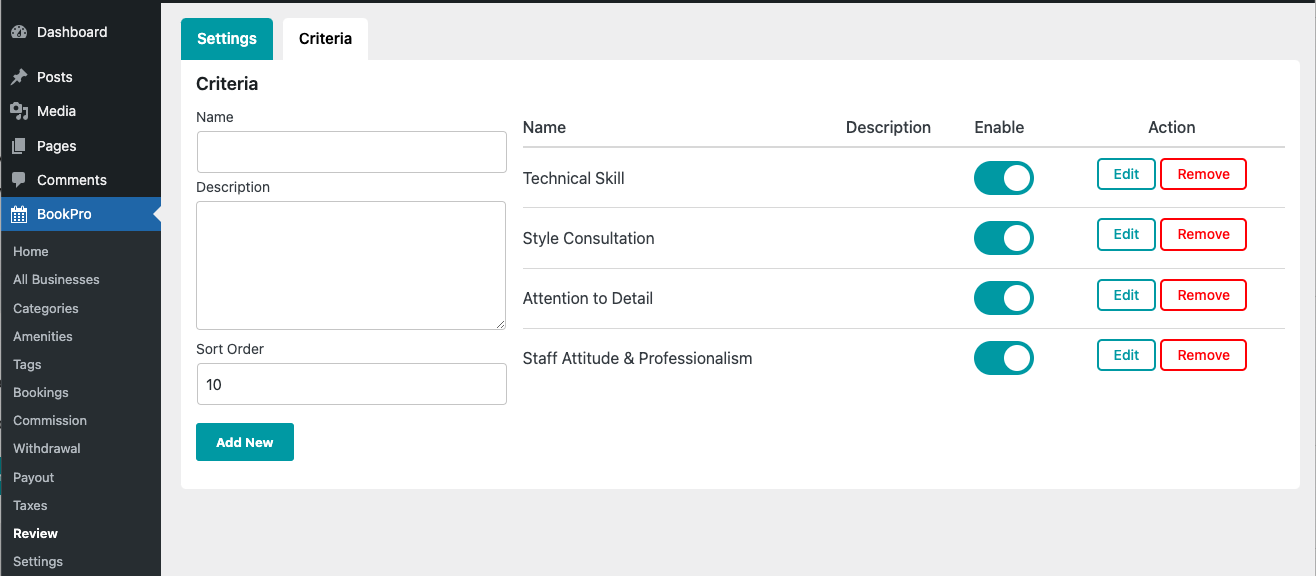
Task: Switch off Attention to Detail toggle
Action: (1003, 298)
